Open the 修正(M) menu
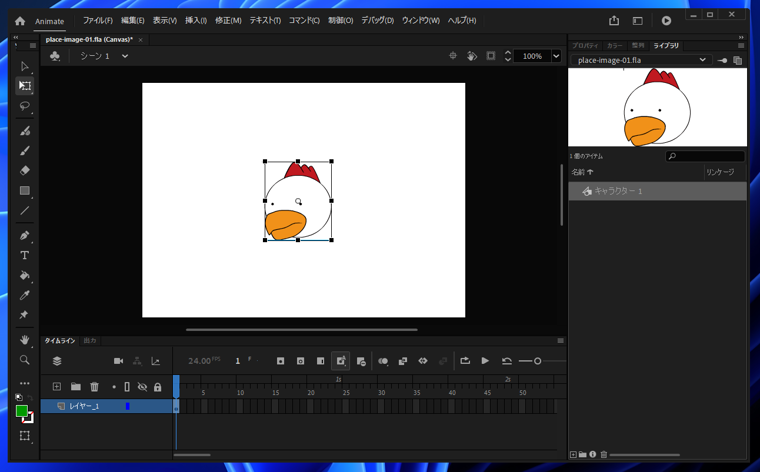This screenshot has height=472, width=760. click(228, 20)
